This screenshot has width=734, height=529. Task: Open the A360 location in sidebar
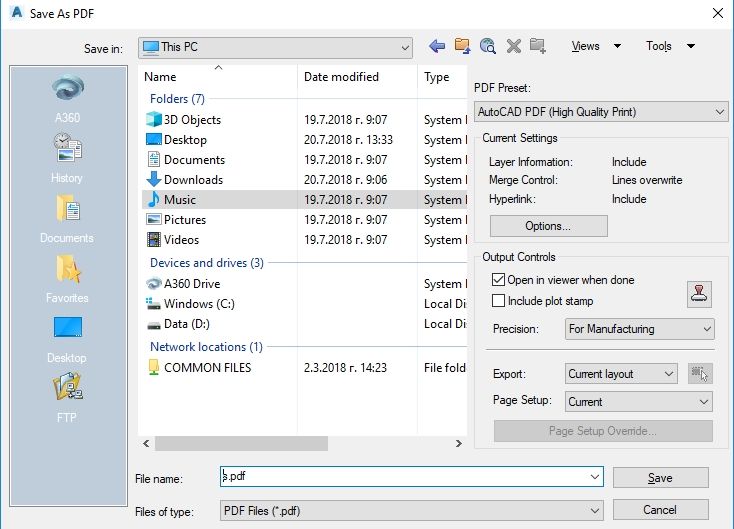(68, 98)
